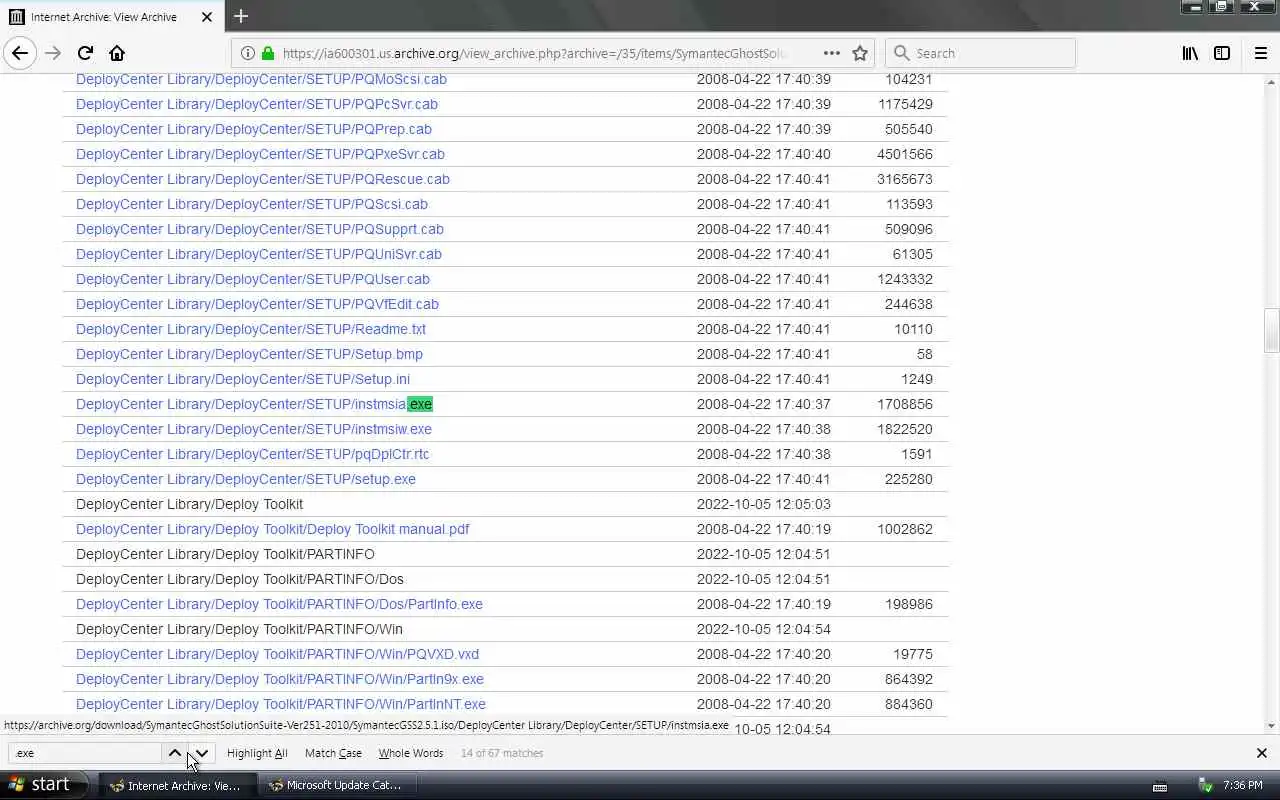Open pqDplCtr.rtc link

pos(252,454)
